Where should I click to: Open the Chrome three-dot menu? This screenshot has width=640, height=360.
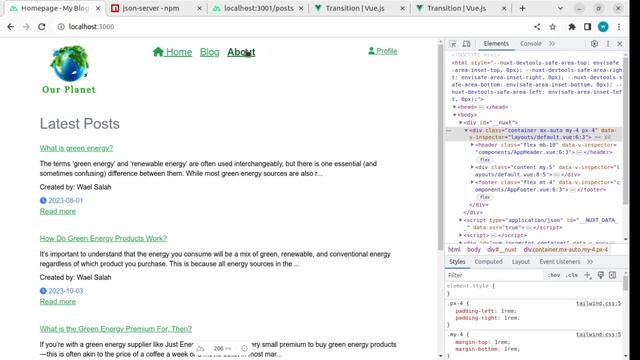point(619,27)
